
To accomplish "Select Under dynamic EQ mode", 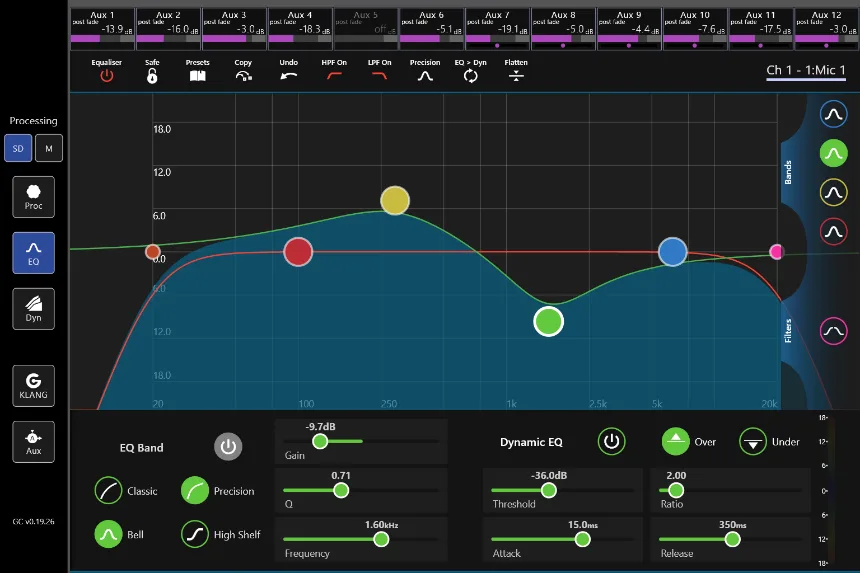I will [x=753, y=441].
